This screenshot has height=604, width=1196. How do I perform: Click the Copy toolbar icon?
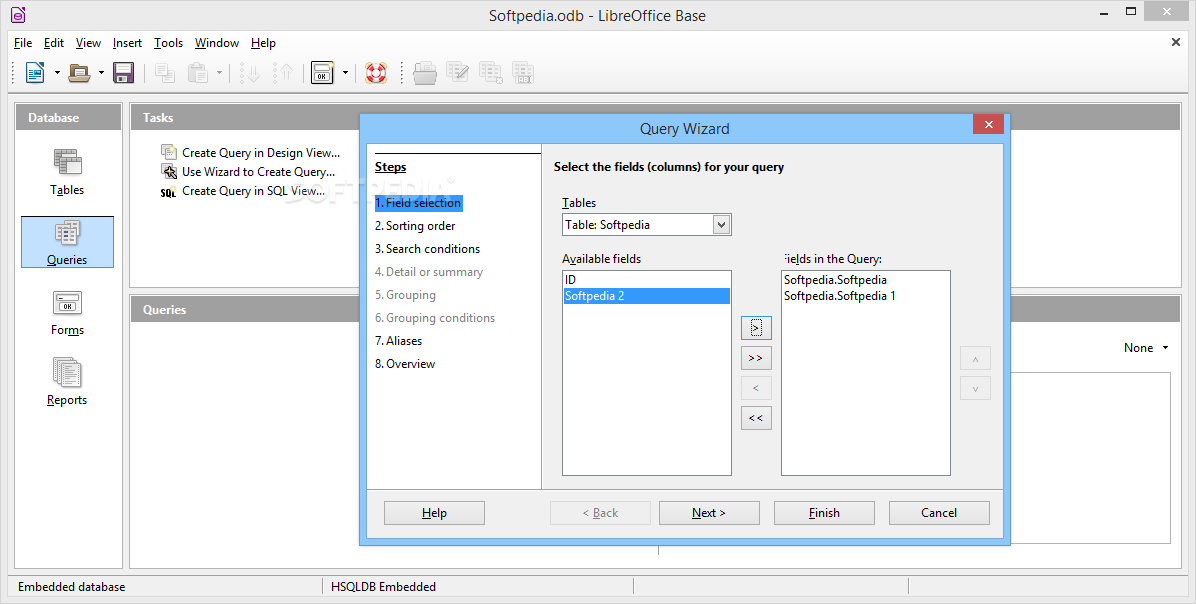[165, 73]
